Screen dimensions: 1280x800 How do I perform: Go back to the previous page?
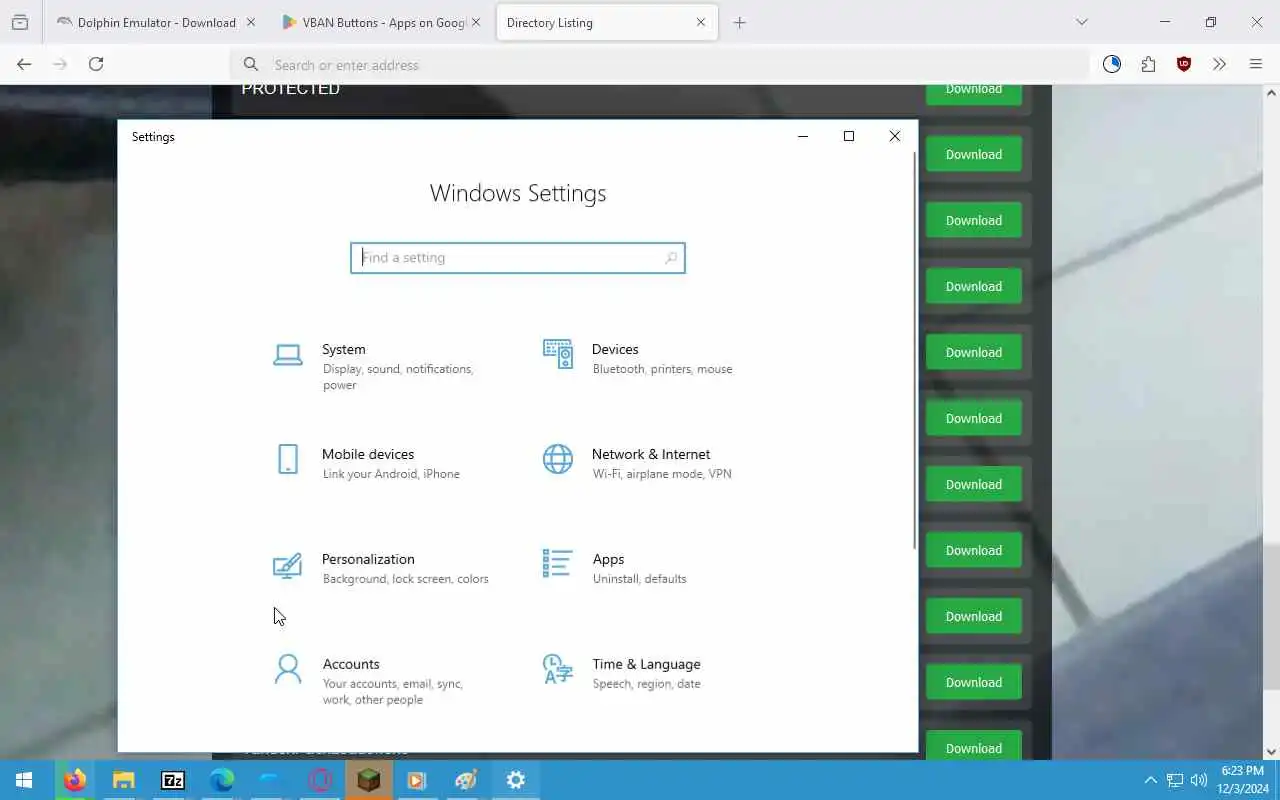tap(24, 64)
